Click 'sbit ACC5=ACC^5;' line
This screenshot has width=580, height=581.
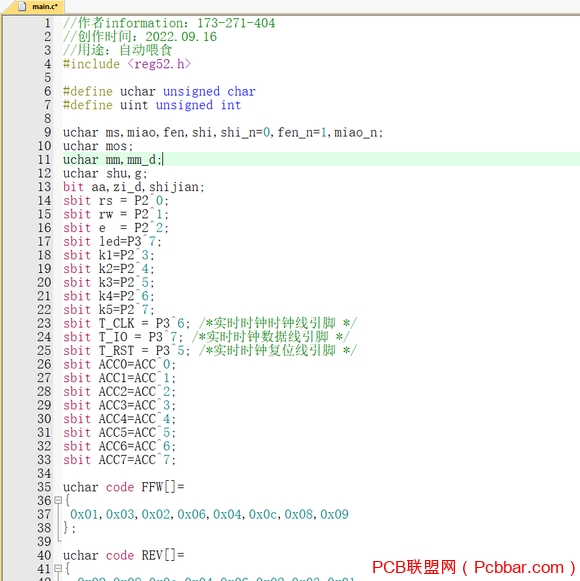tap(119, 433)
